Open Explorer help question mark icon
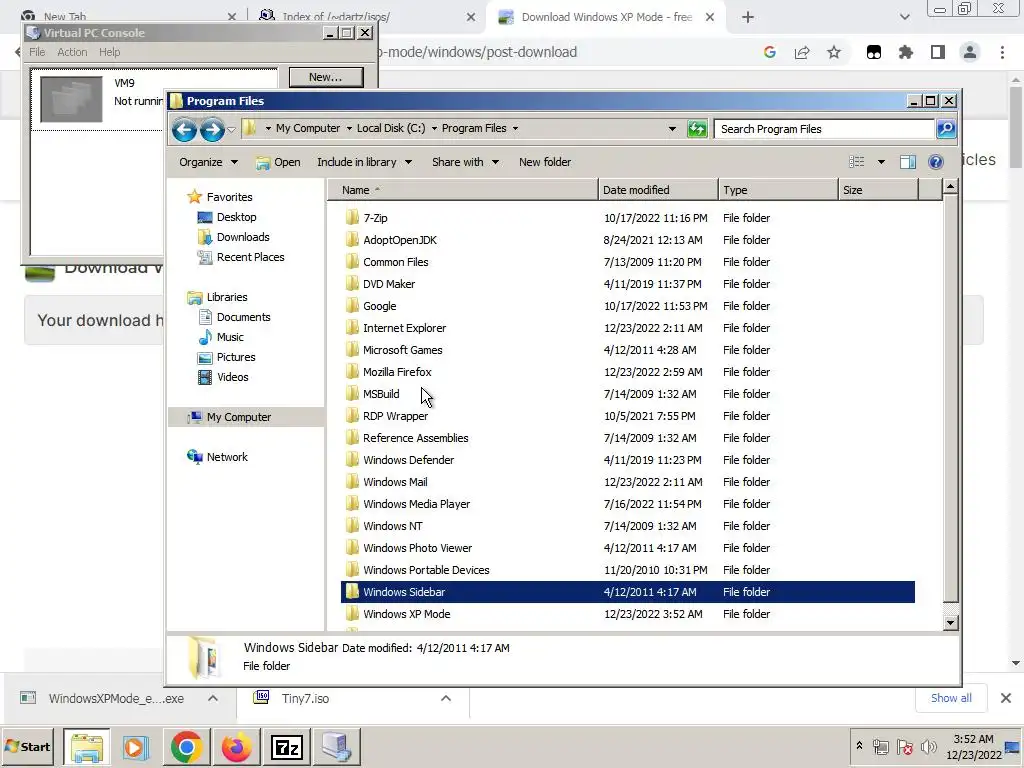Viewport: 1024px width, 768px height. 935,162
